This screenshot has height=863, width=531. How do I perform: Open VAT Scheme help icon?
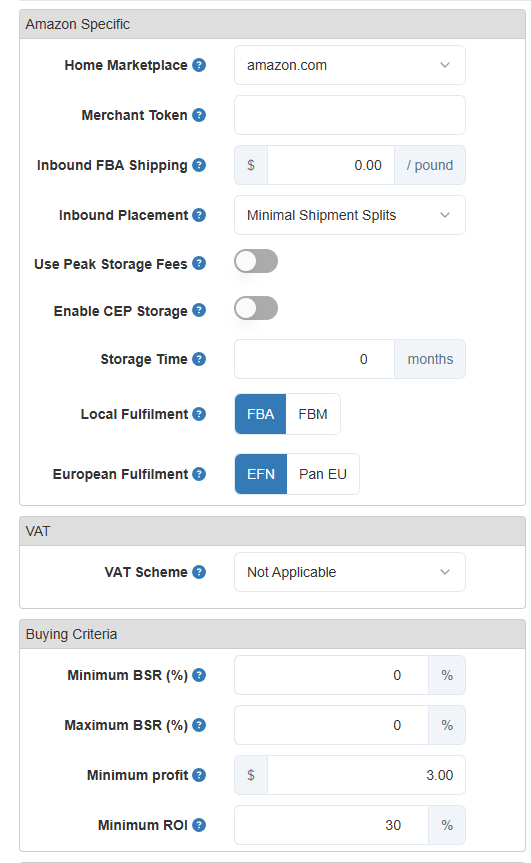click(199, 572)
